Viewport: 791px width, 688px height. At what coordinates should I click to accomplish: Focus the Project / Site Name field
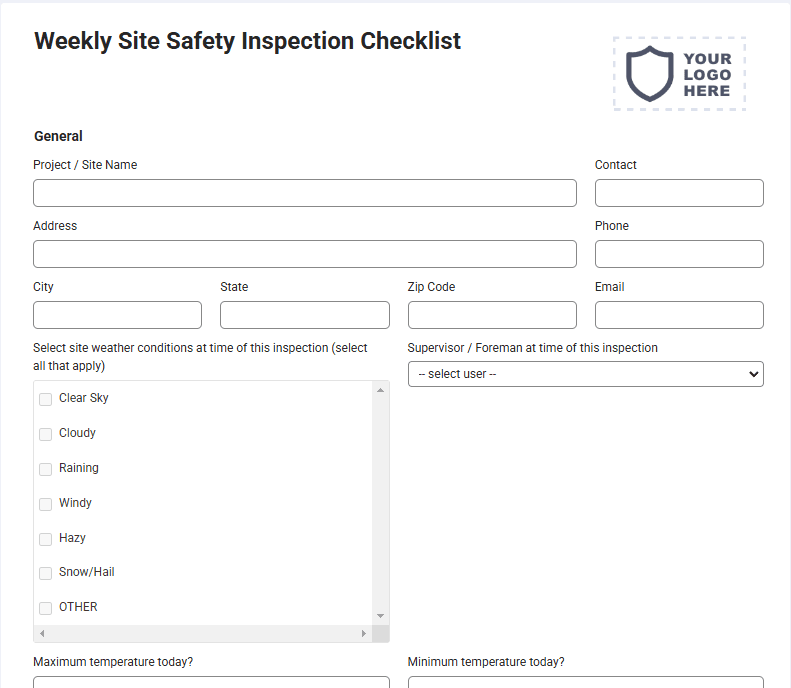click(x=305, y=193)
